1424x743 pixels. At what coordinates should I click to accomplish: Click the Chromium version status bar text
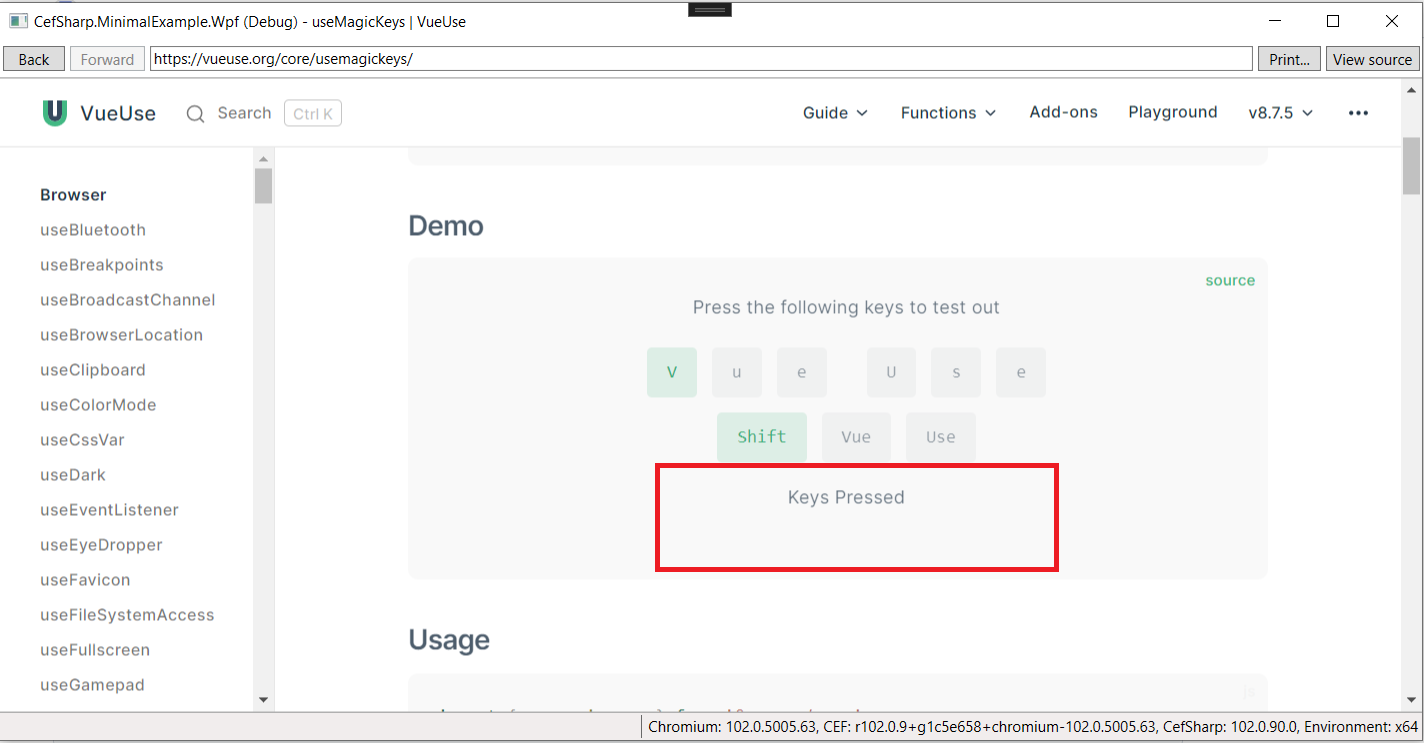pos(1031,727)
